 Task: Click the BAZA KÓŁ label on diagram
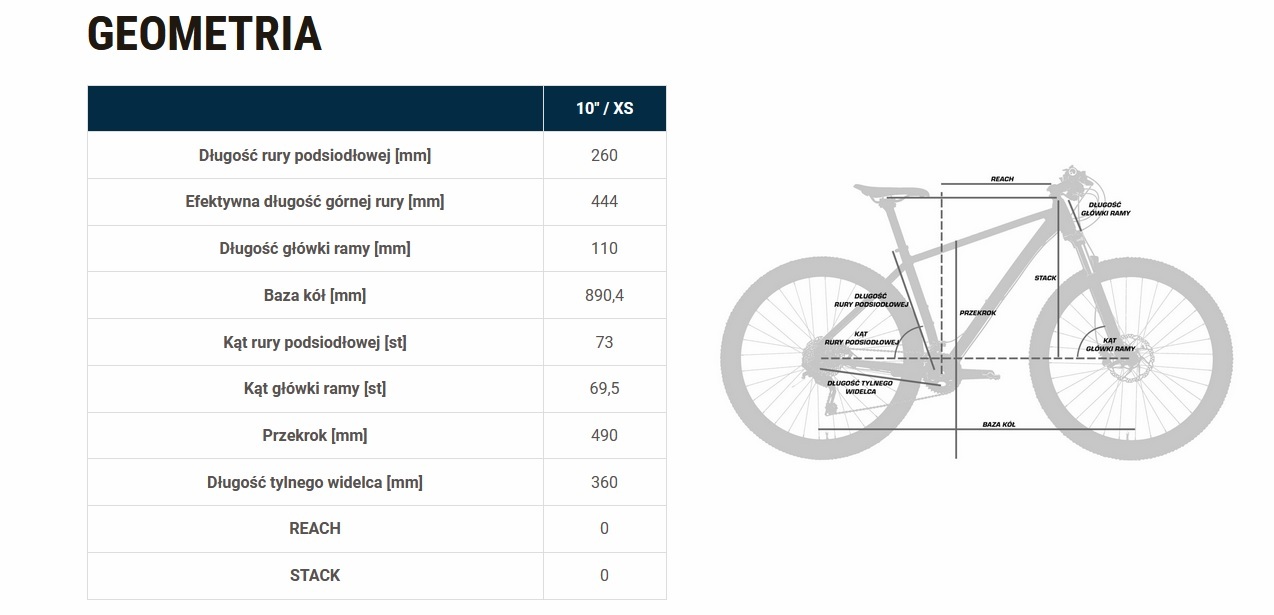[998, 425]
